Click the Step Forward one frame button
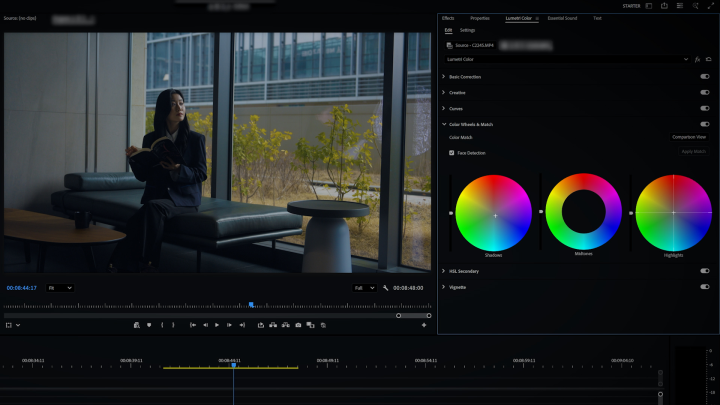The height and width of the screenshot is (405, 720). (229, 325)
